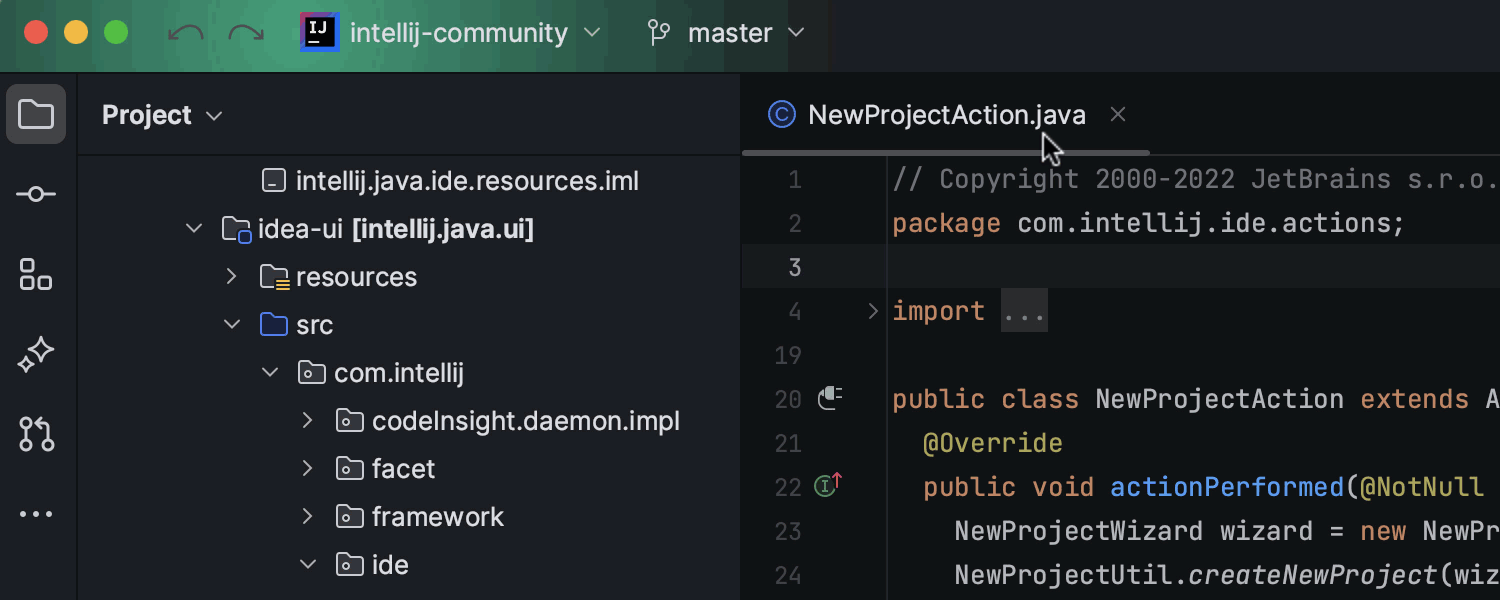Image resolution: width=1500 pixels, height=600 pixels.
Task: Click the IntelliJ IDEA project logo icon
Action: pyautogui.click(x=319, y=32)
